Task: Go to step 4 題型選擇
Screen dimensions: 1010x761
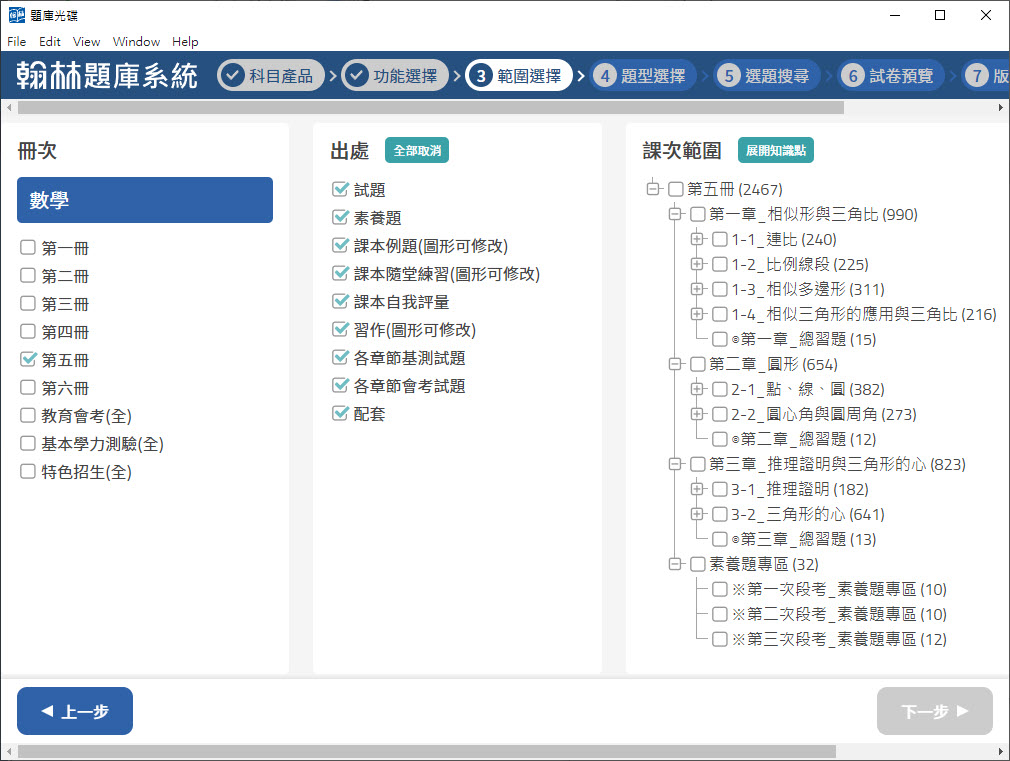Action: point(643,76)
